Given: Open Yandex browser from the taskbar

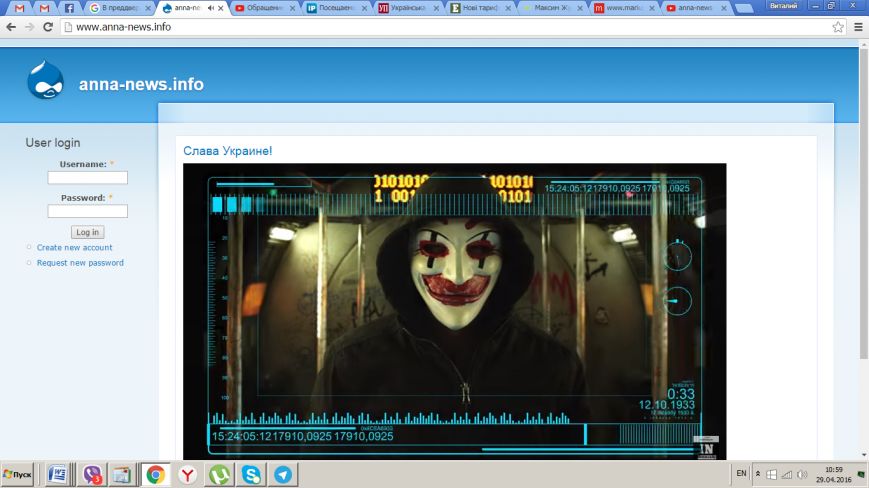Looking at the screenshot, I should (187, 475).
